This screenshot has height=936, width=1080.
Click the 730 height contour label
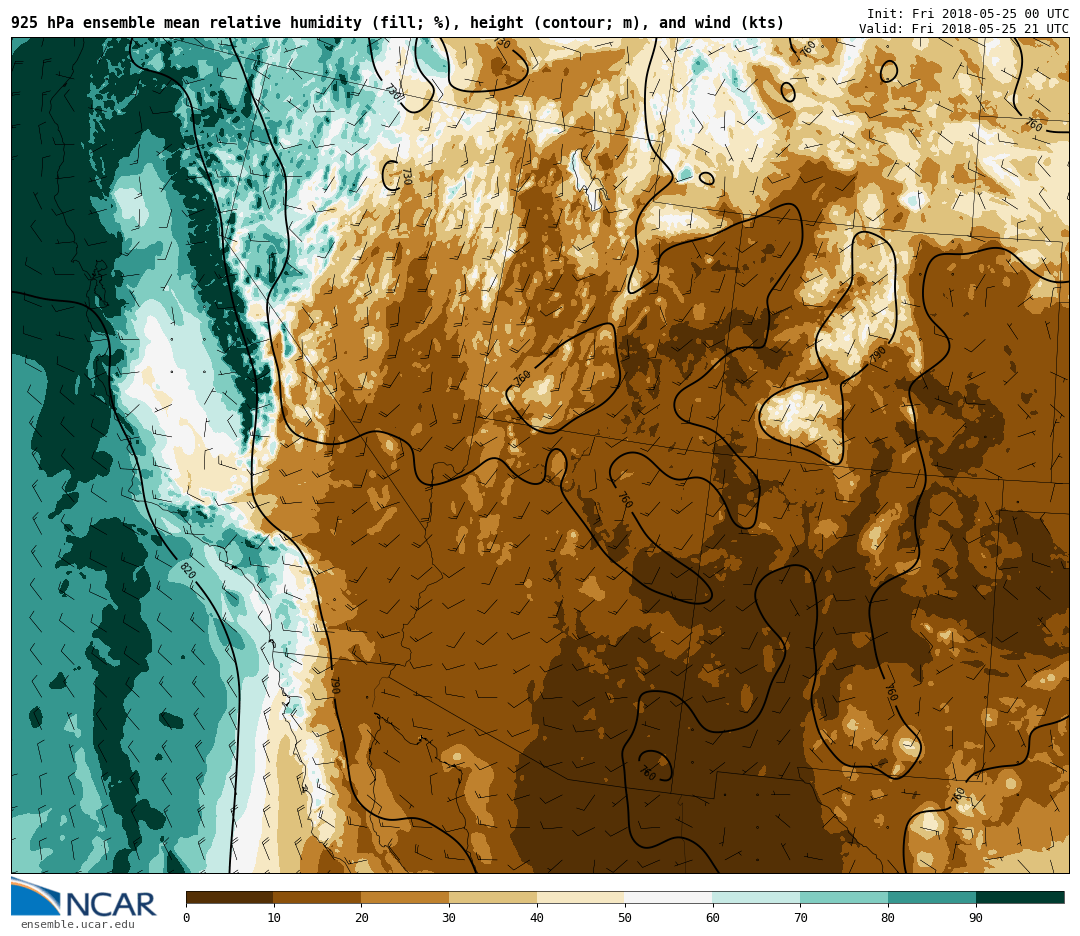pyautogui.click(x=406, y=176)
